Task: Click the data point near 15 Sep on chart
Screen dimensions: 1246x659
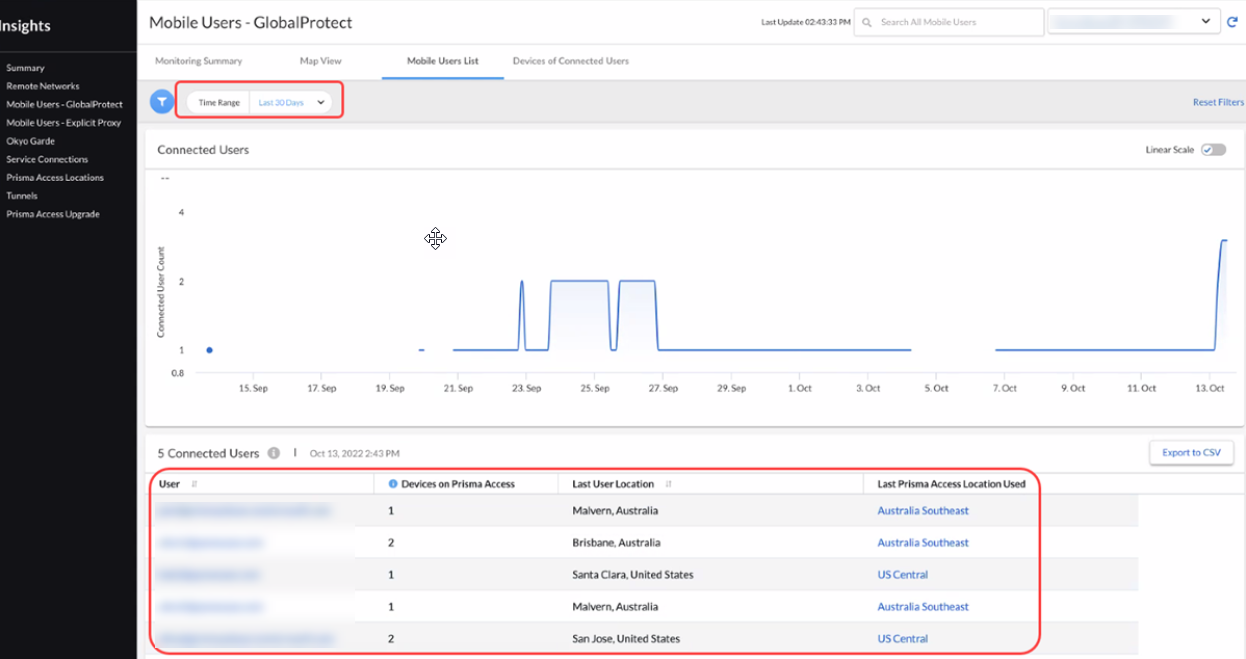Action: [209, 350]
